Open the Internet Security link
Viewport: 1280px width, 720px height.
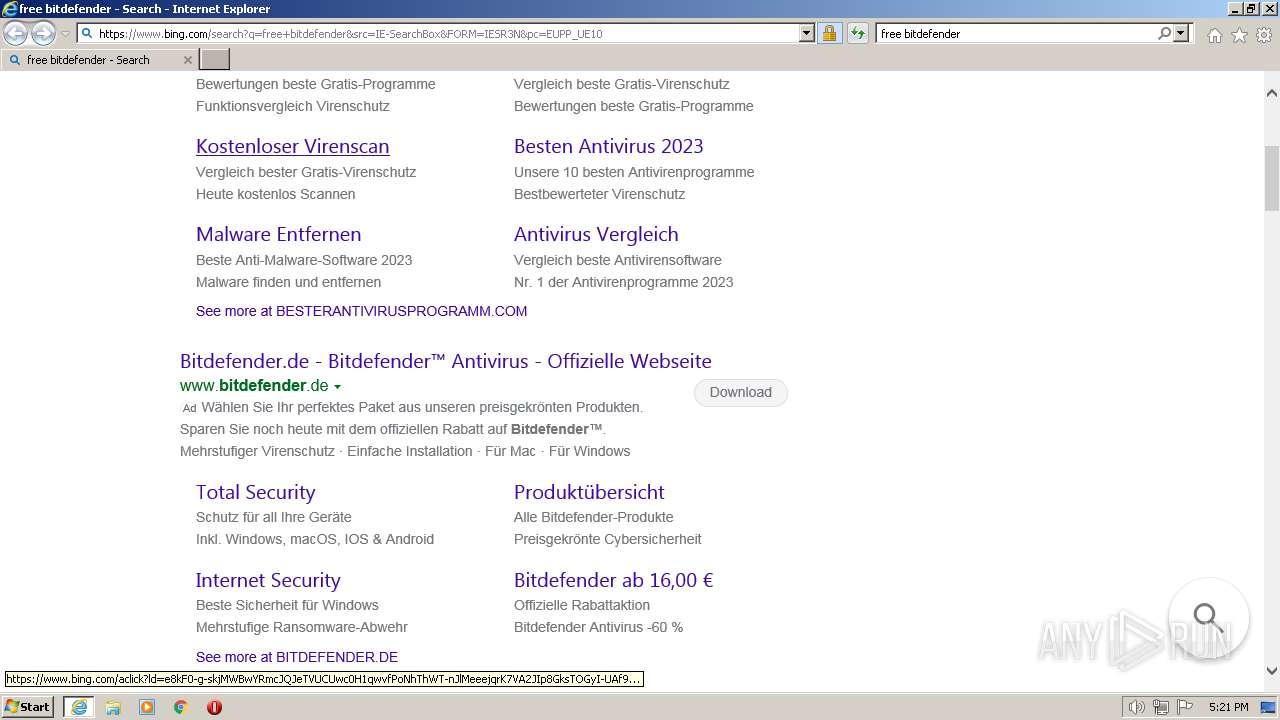[x=268, y=580]
